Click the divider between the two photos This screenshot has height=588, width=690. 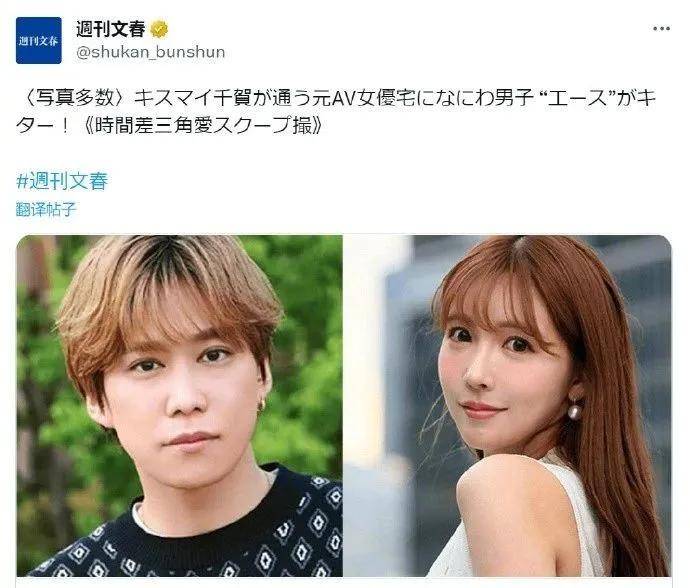coord(343,406)
